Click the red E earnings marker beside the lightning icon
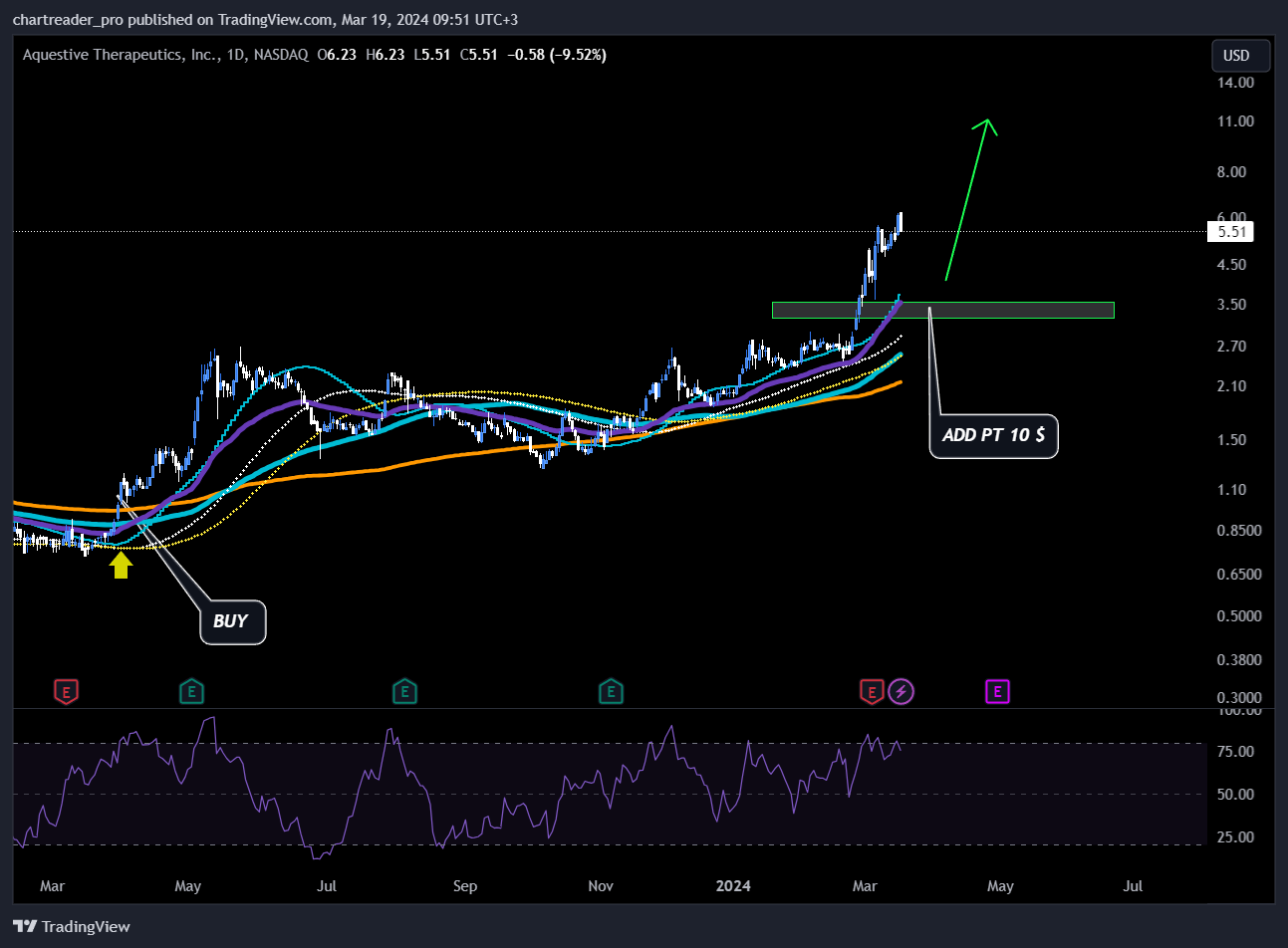 coord(872,691)
